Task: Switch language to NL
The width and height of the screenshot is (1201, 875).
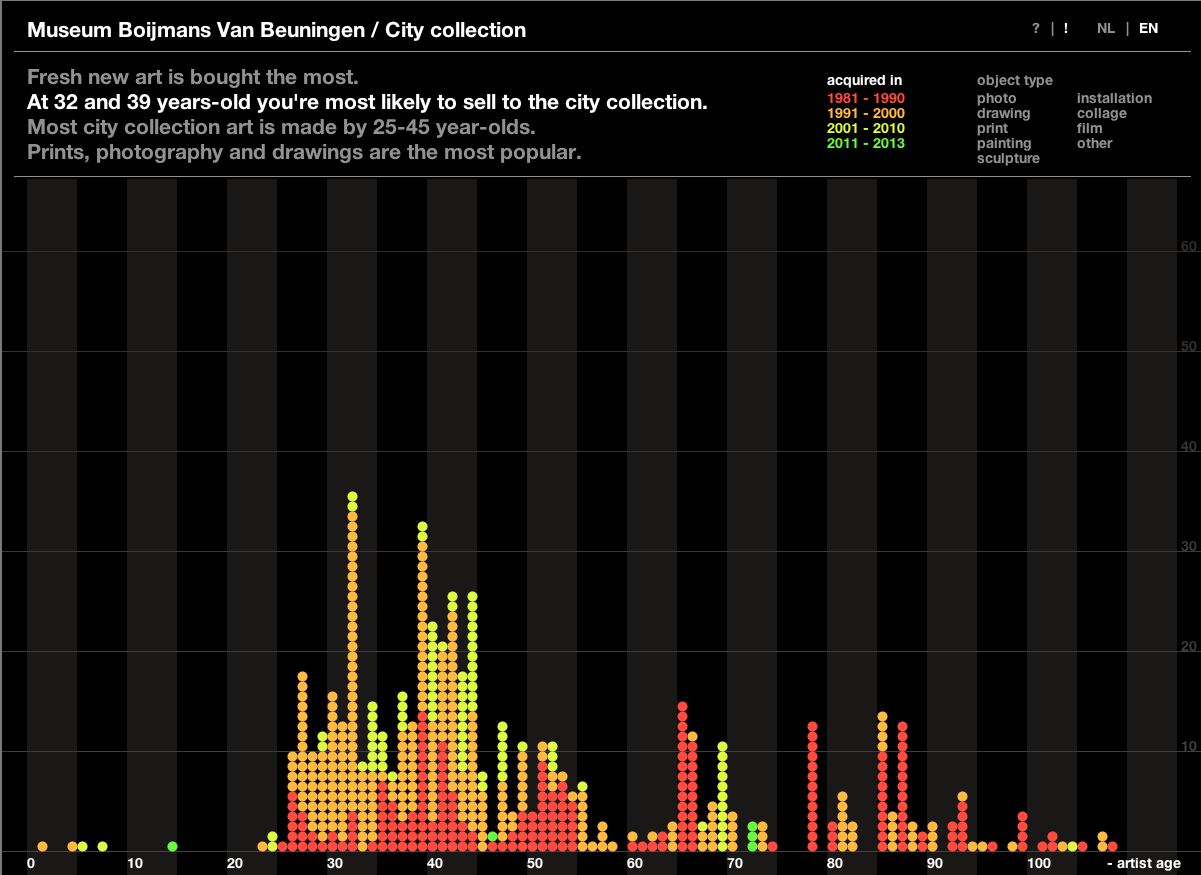Action: tap(1105, 29)
